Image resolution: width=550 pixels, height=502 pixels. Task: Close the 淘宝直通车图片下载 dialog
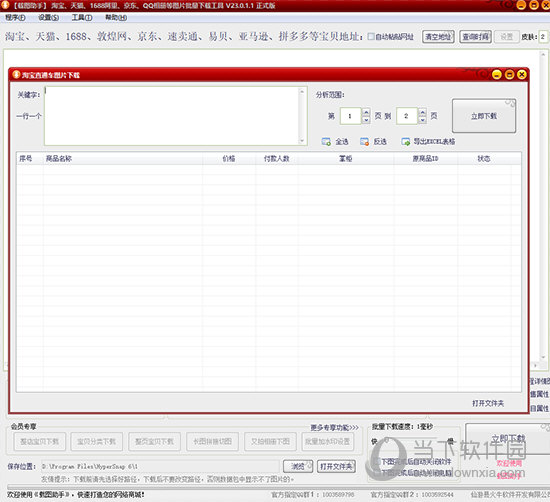pyautogui.click(x=522, y=75)
